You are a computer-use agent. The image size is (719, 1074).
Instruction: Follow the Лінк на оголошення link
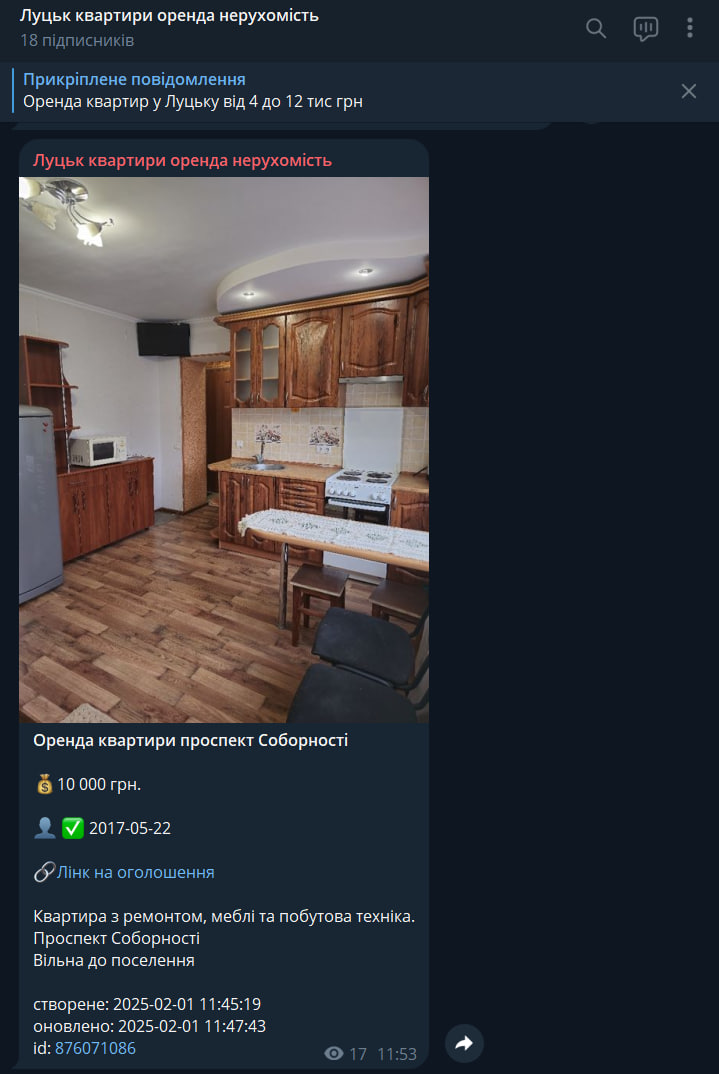point(136,872)
